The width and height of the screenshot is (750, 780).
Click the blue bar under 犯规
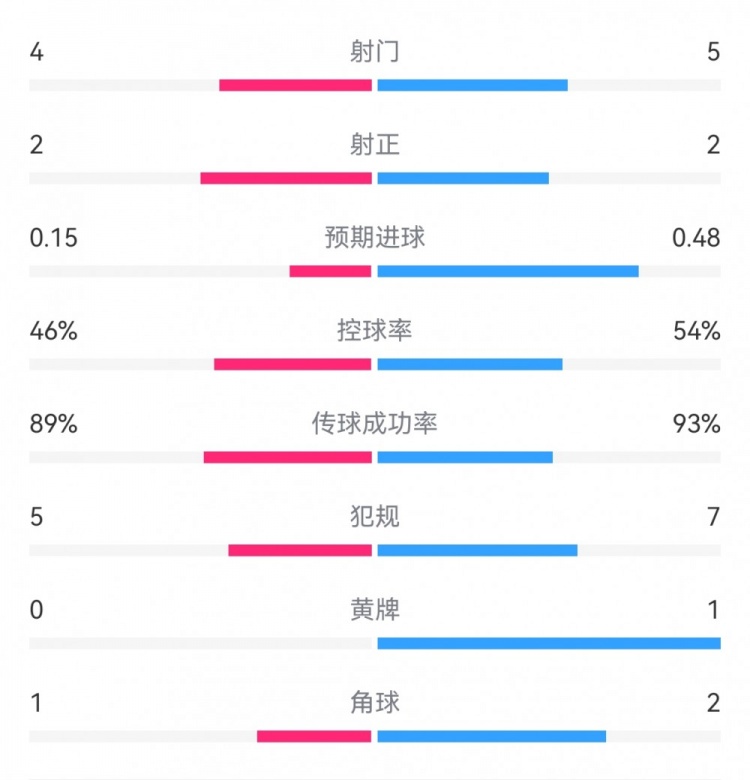(x=477, y=550)
